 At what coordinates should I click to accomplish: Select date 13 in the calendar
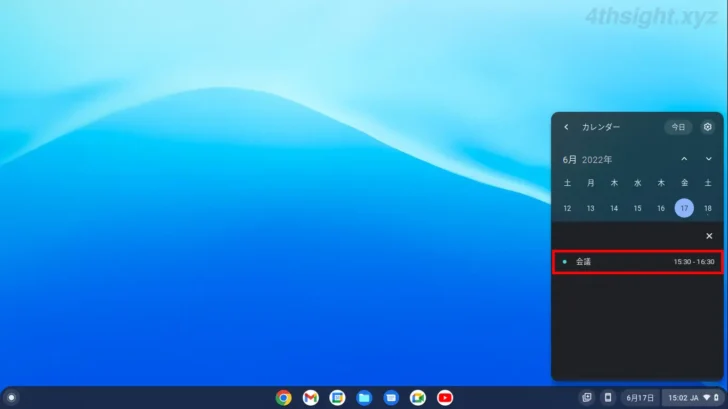591,208
